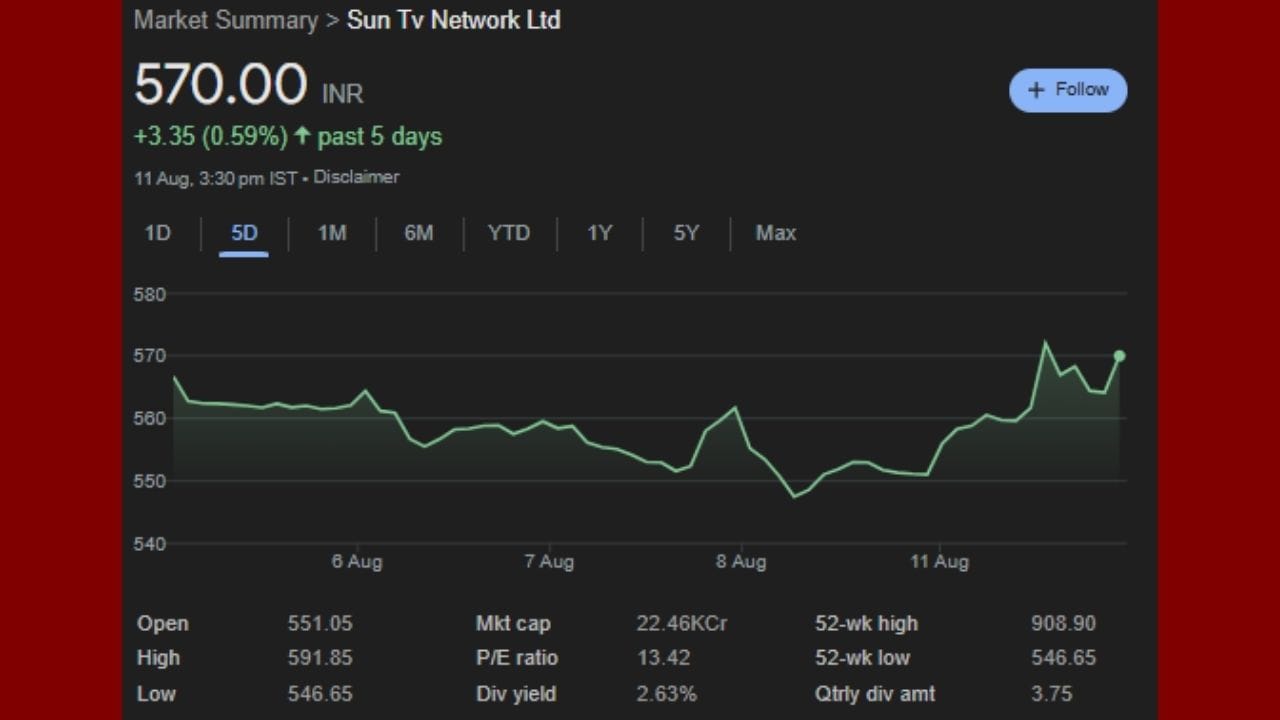Click the Sun Tv Network Ltd title
Image resolution: width=1280 pixels, height=720 pixels.
(453, 20)
